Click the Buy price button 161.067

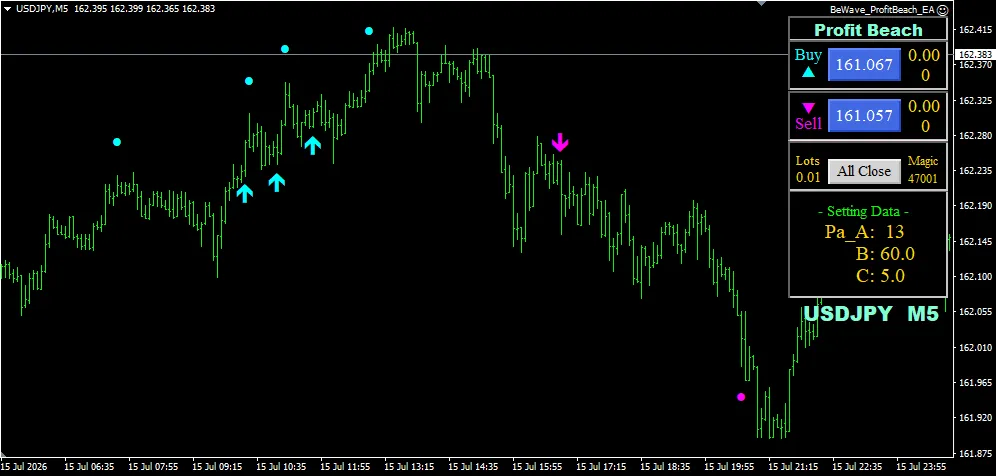865,64
